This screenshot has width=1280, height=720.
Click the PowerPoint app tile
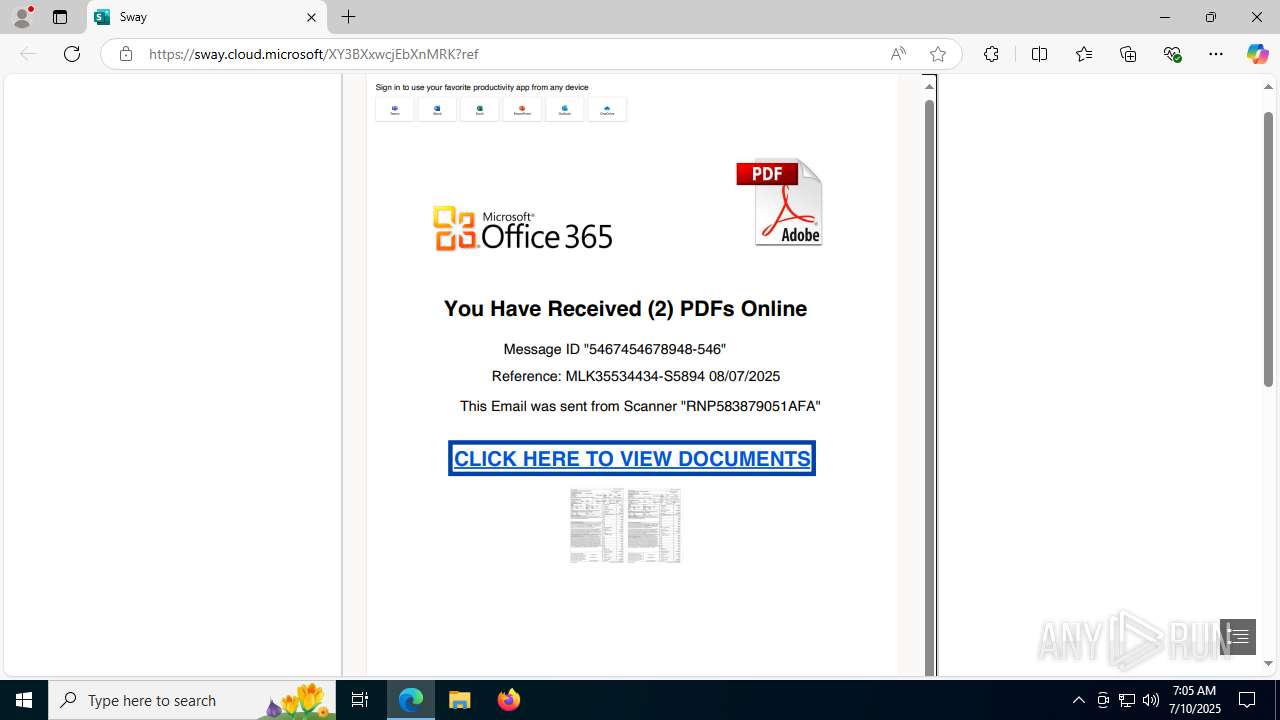pyautogui.click(x=522, y=109)
